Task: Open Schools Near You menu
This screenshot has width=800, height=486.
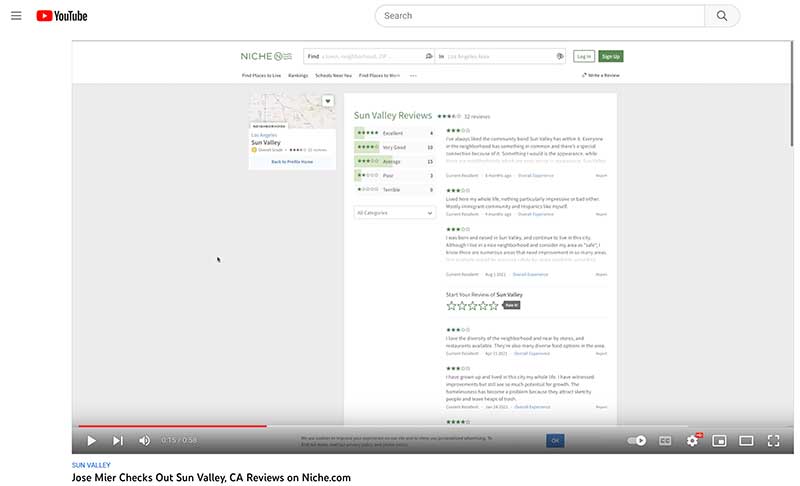Action: [x=333, y=75]
